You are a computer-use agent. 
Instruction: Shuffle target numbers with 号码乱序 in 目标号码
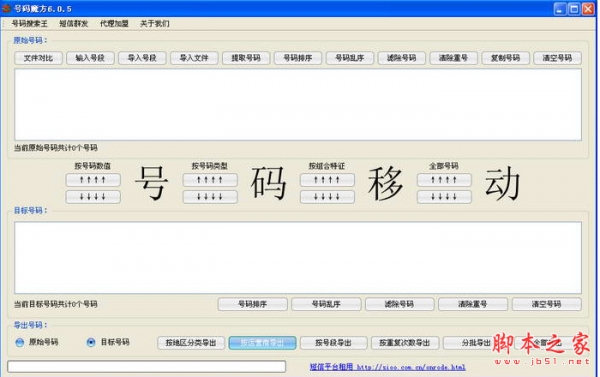coord(326,304)
